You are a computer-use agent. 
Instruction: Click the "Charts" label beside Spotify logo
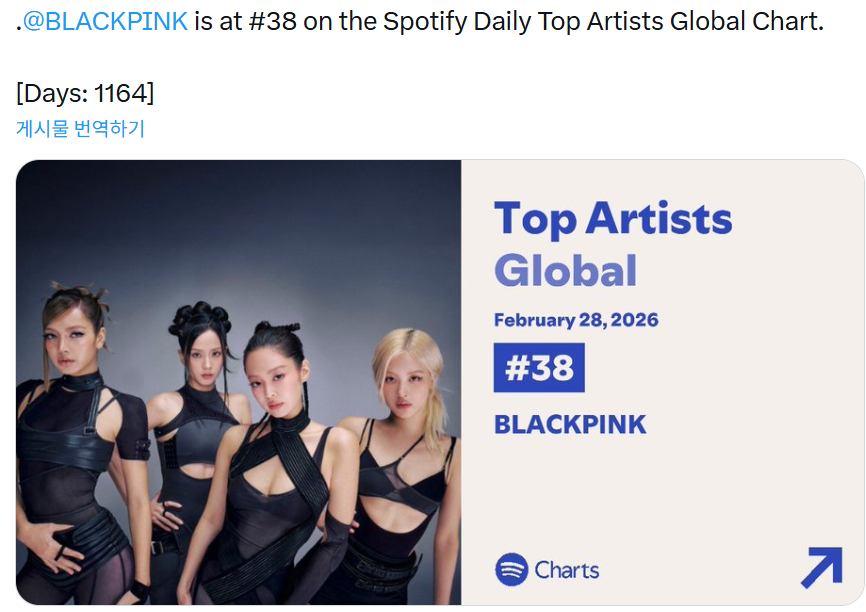point(567,570)
